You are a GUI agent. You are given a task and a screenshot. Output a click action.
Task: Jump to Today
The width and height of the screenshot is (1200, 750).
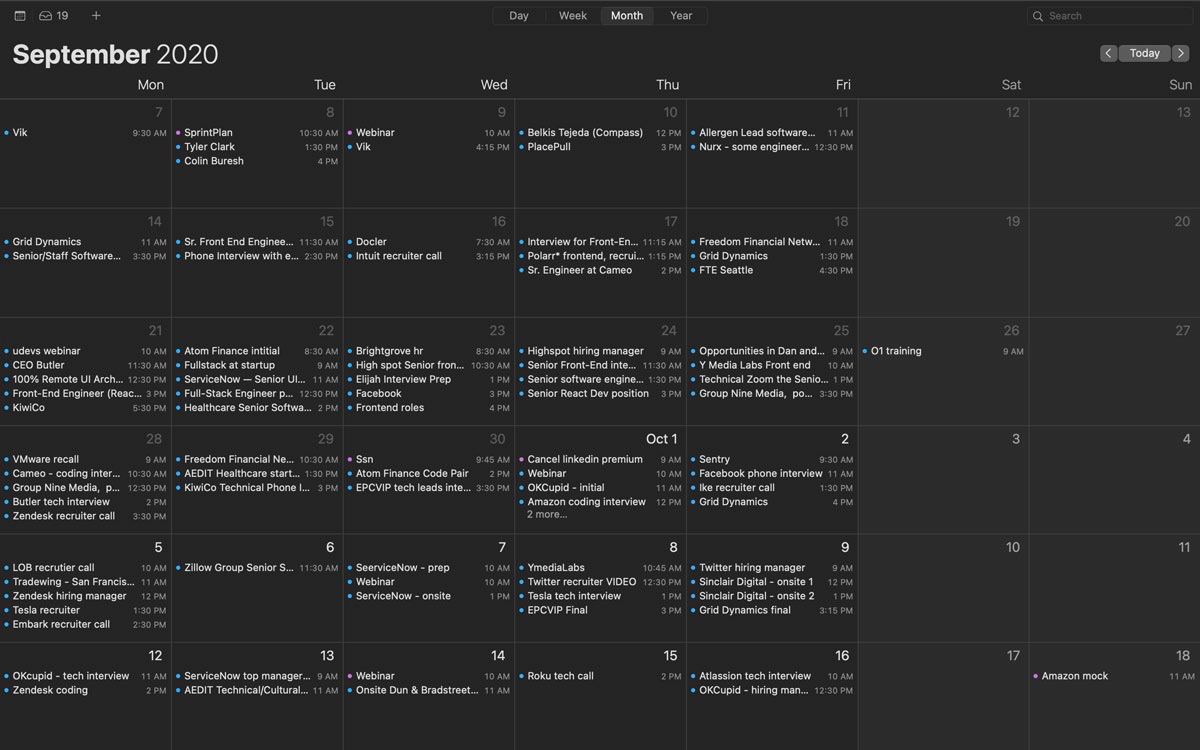click(1145, 53)
